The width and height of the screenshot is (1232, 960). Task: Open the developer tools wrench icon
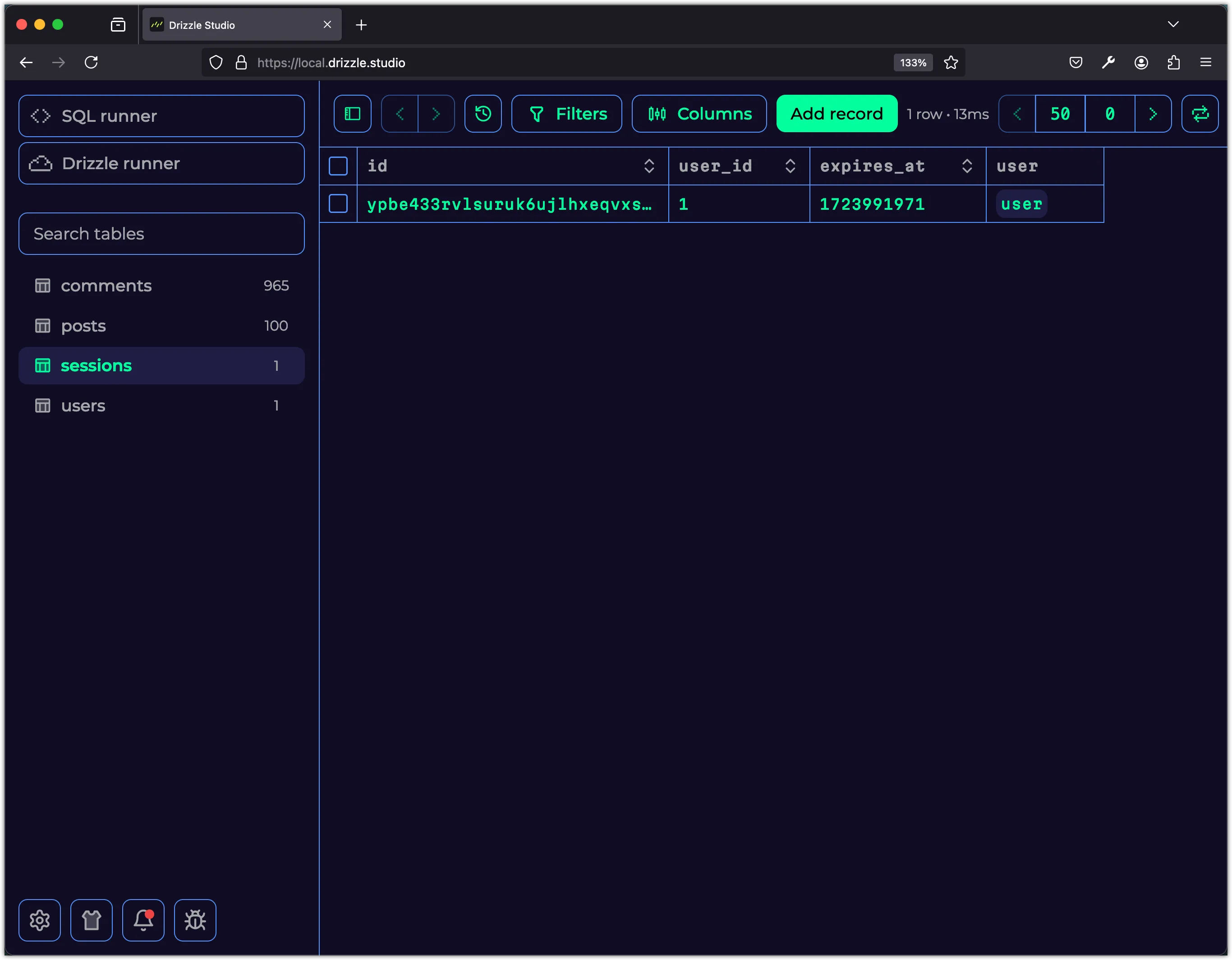click(x=1108, y=62)
